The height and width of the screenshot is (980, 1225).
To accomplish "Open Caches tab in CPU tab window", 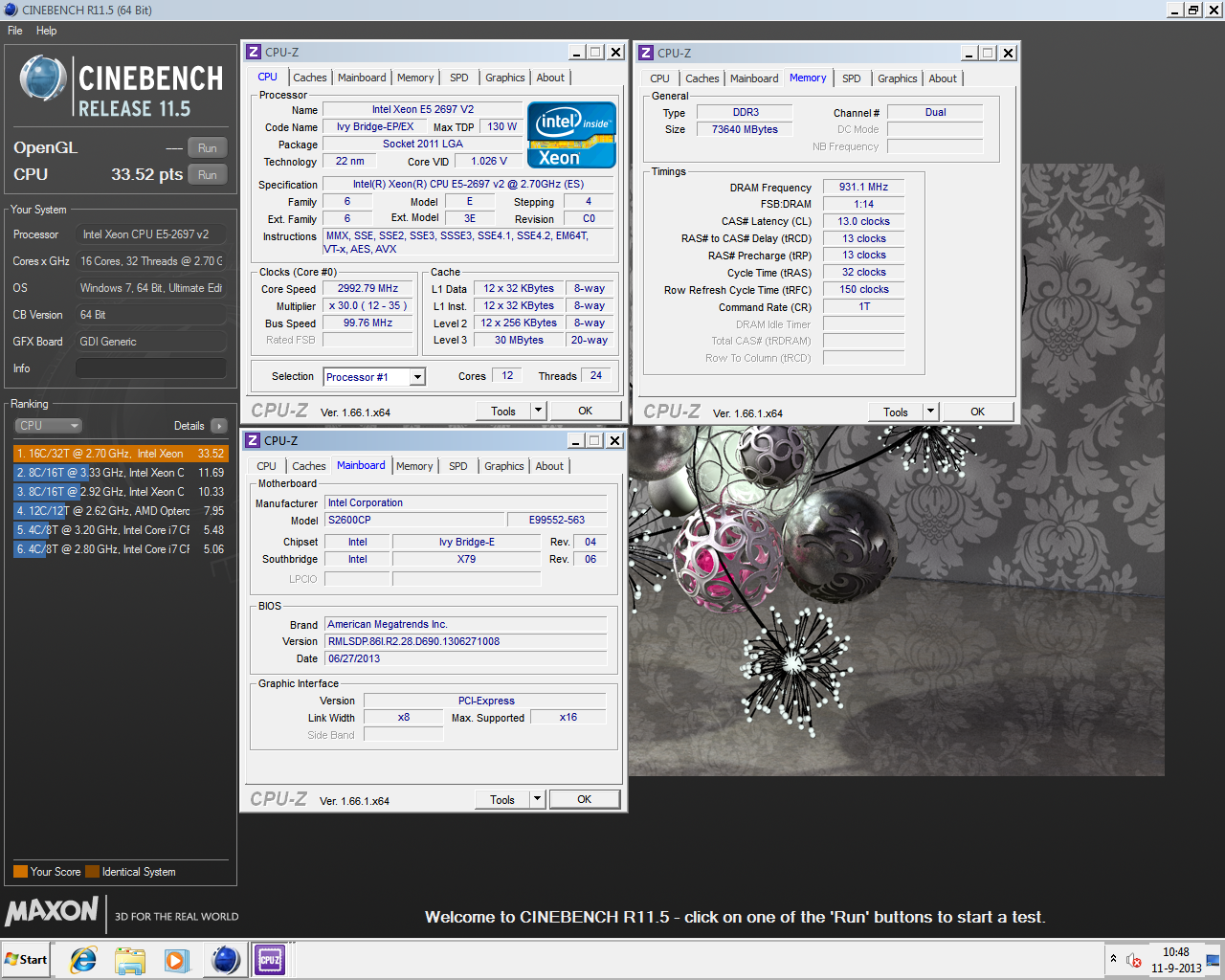I will tap(309, 78).
